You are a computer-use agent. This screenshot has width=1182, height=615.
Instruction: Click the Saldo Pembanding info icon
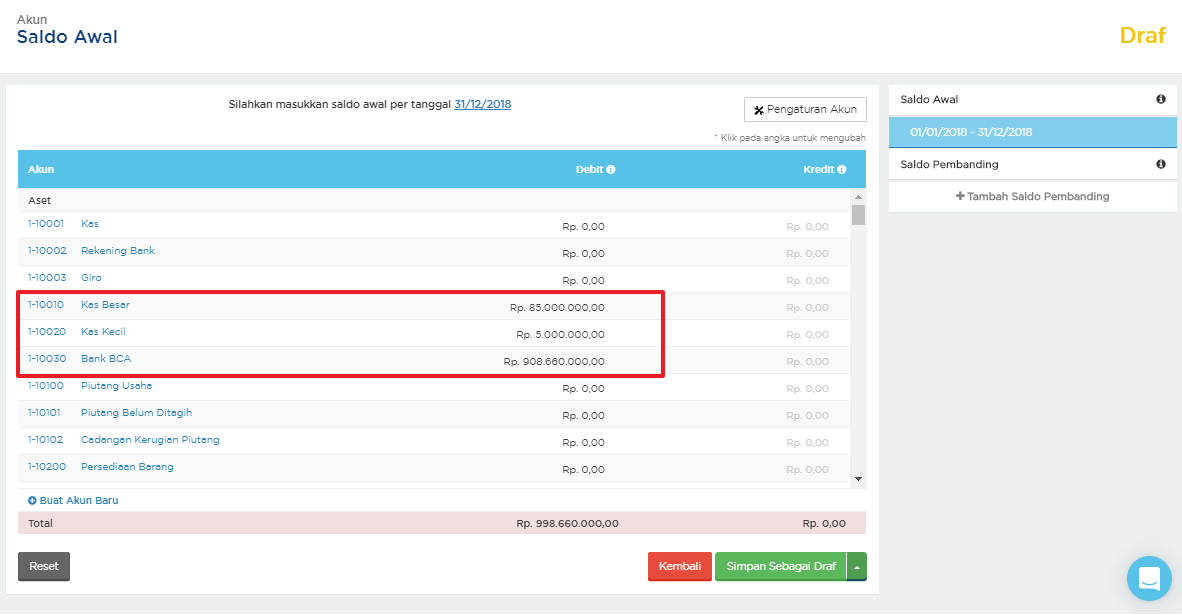coord(1161,164)
